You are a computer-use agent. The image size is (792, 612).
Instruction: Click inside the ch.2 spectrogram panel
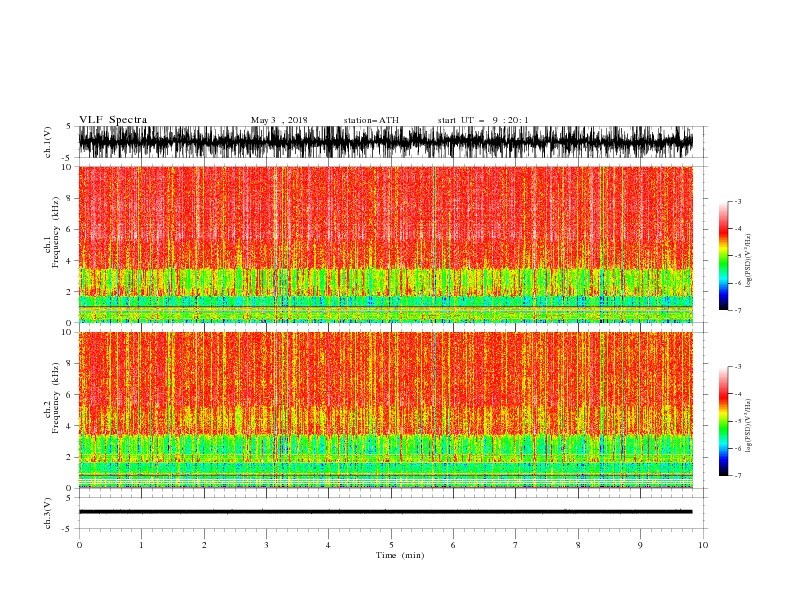[385, 410]
